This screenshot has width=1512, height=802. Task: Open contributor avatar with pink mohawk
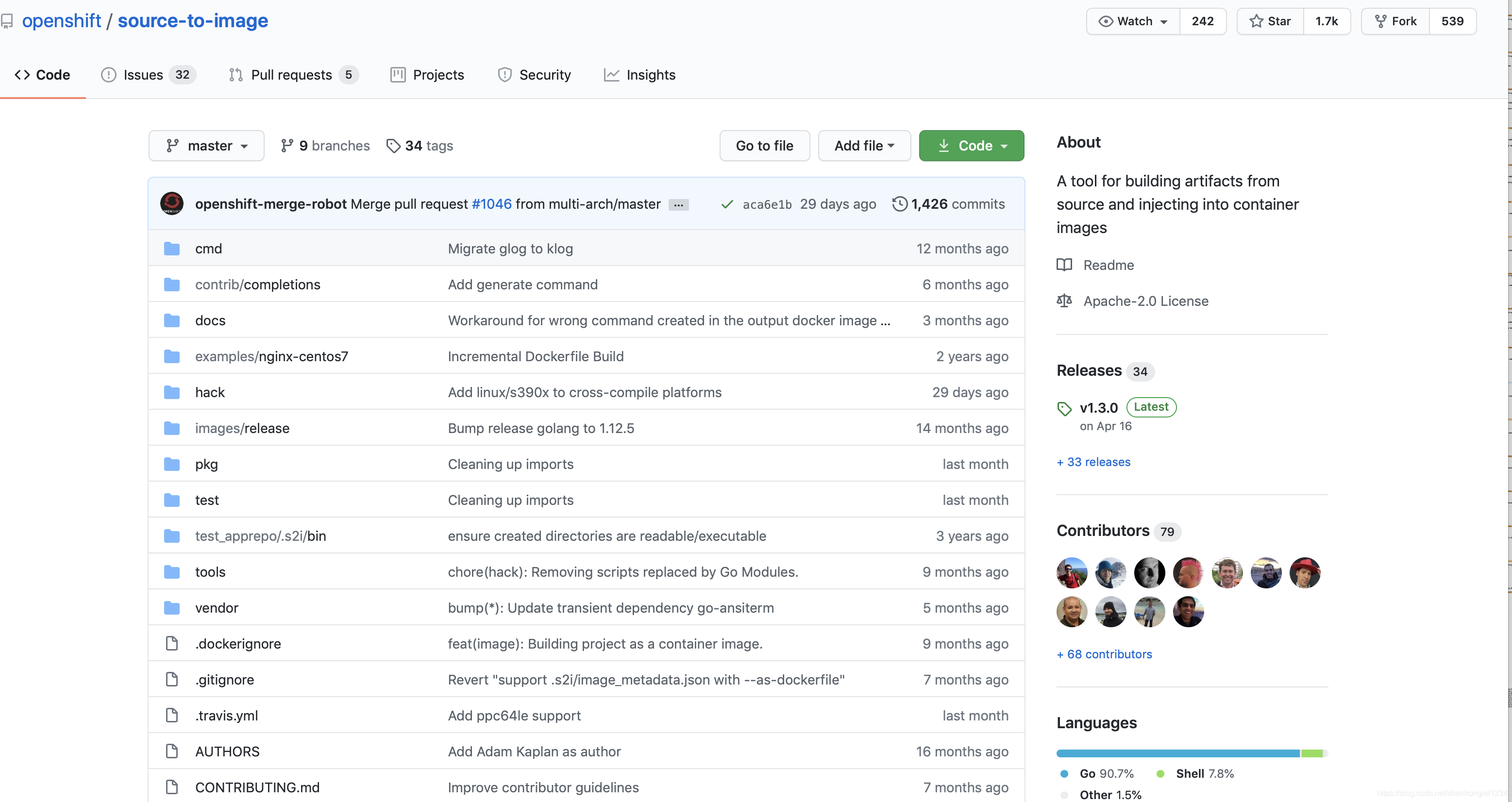pyautogui.click(x=1188, y=572)
